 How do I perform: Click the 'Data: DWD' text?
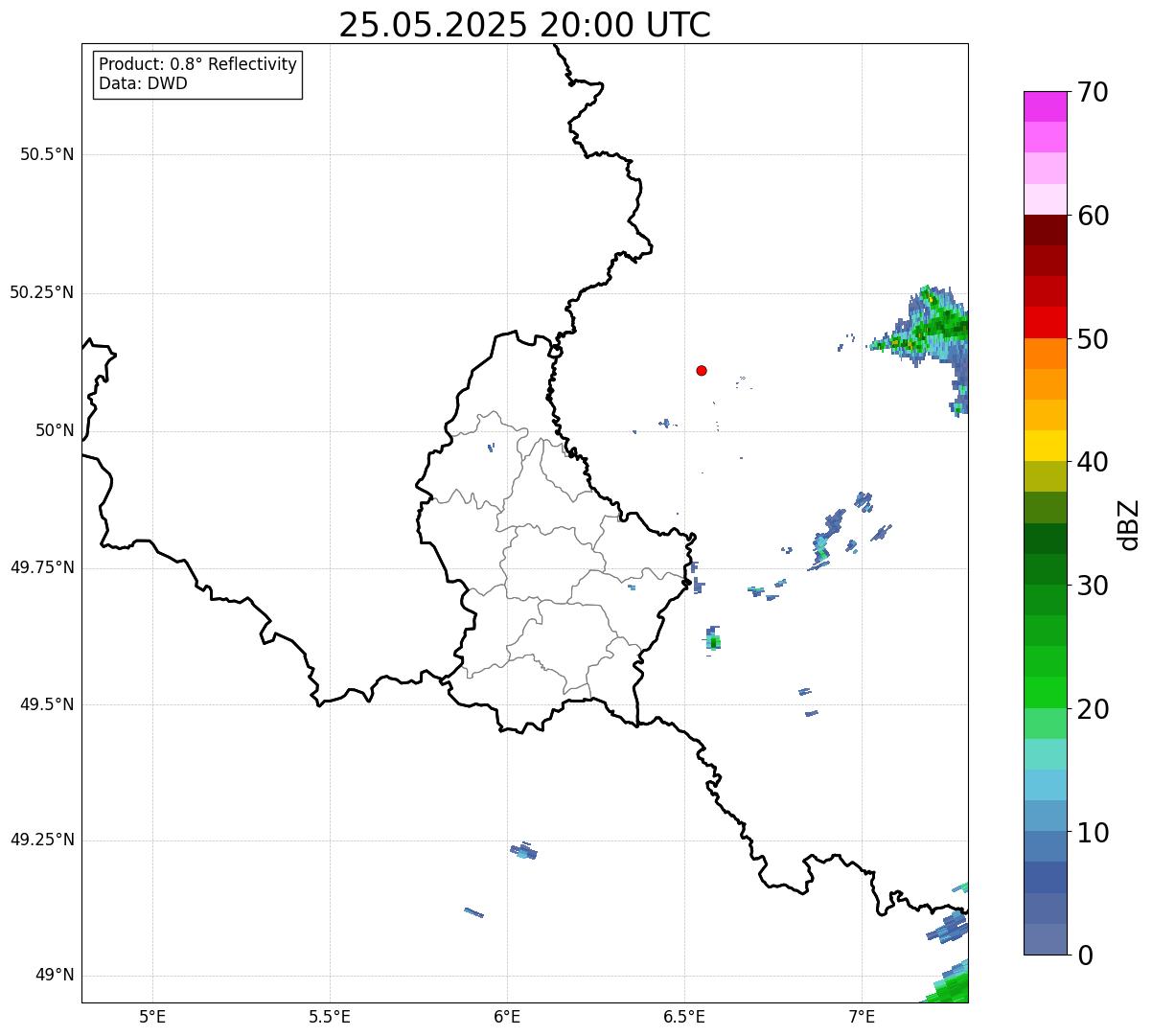143,83
